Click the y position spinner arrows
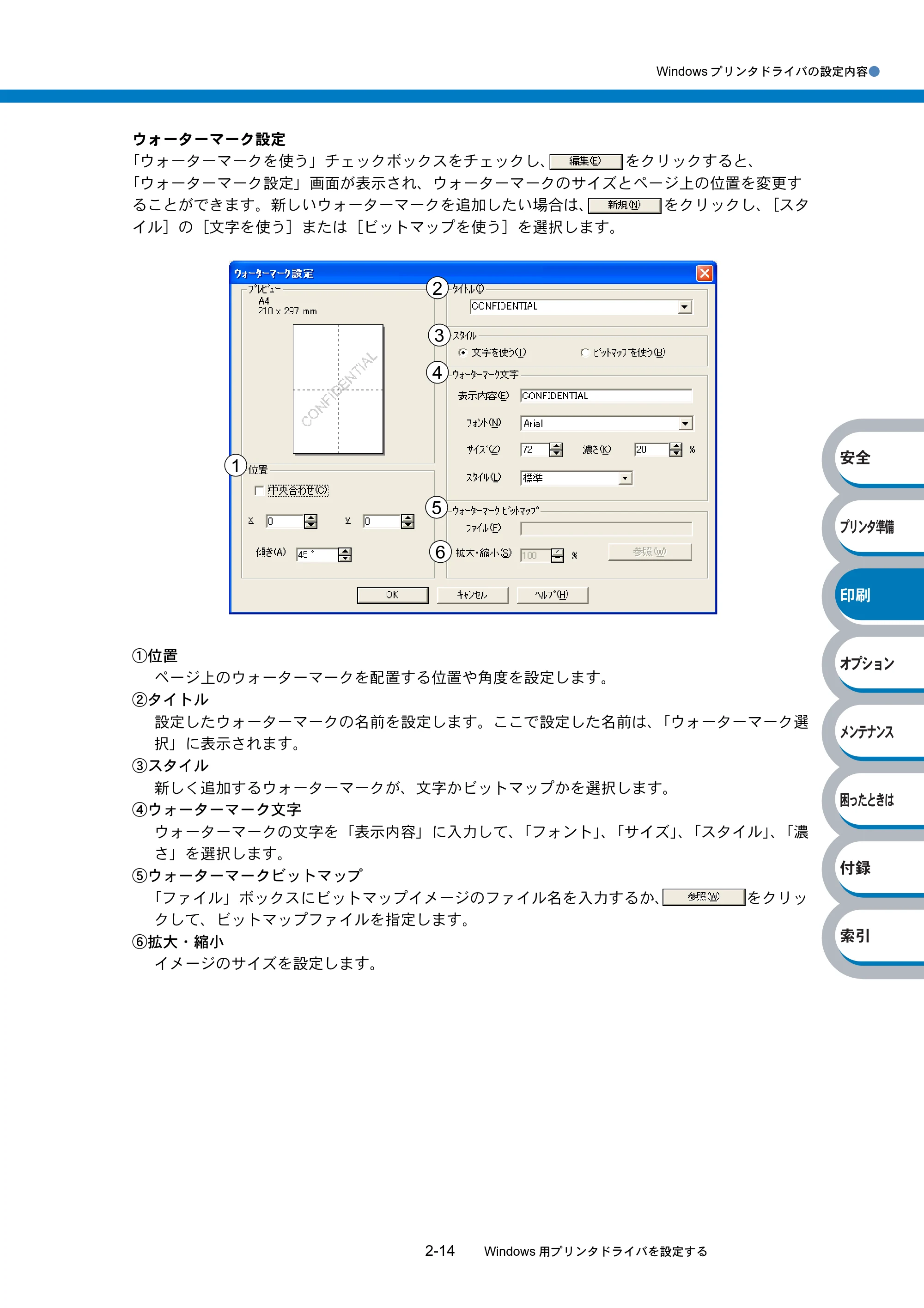The image size is (924, 1308). click(407, 521)
